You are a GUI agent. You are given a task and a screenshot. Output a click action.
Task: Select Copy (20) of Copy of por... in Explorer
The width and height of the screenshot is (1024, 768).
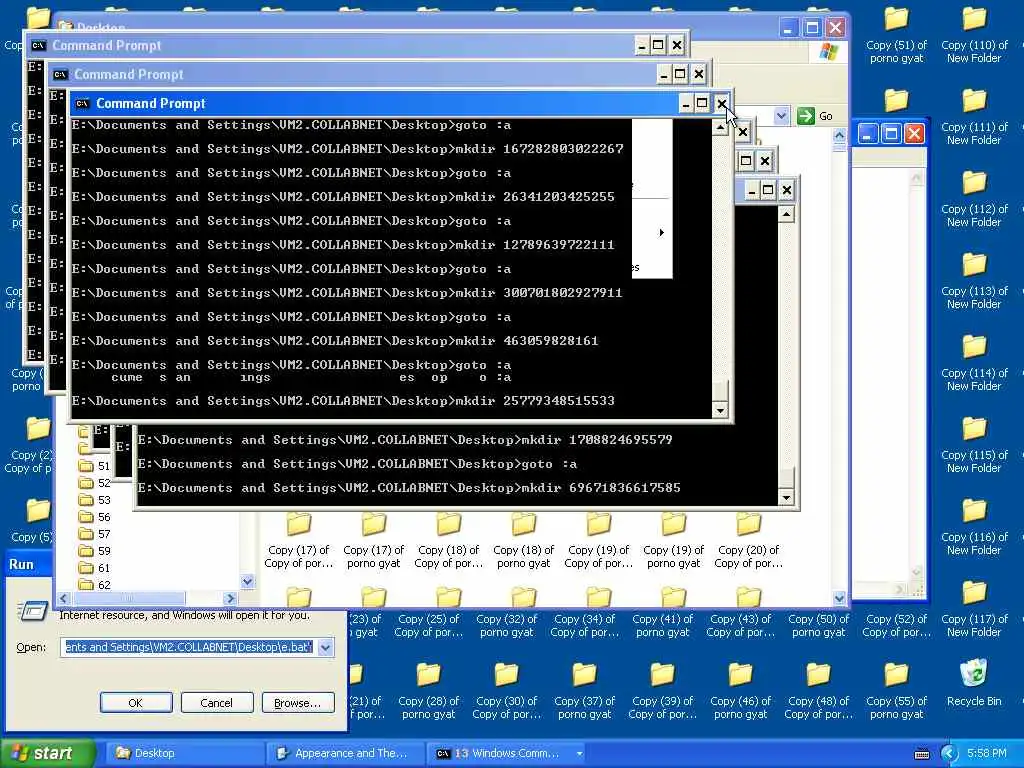pyautogui.click(x=748, y=541)
